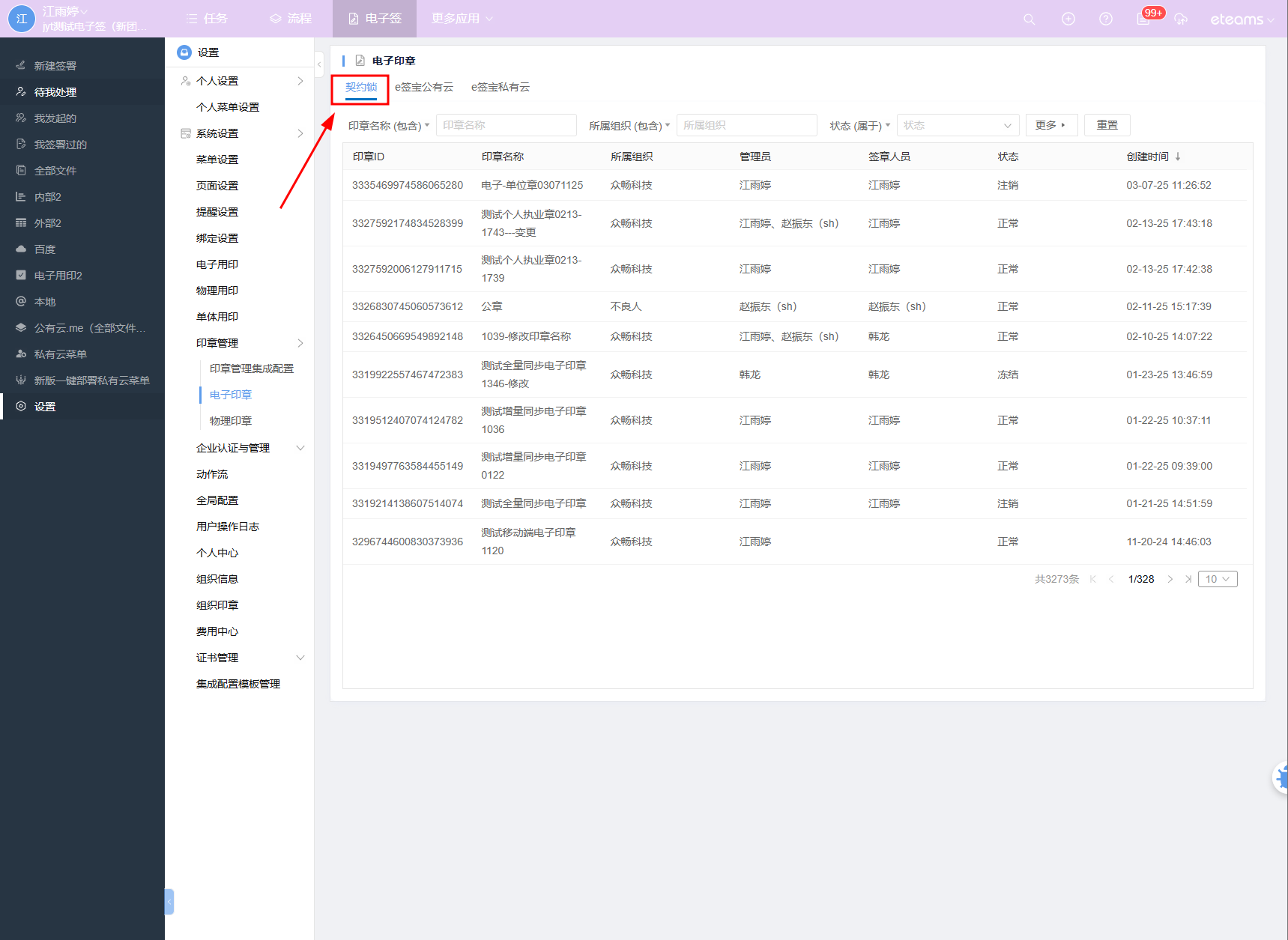Click the 更多 filters button
1288x940 pixels.
click(1050, 125)
